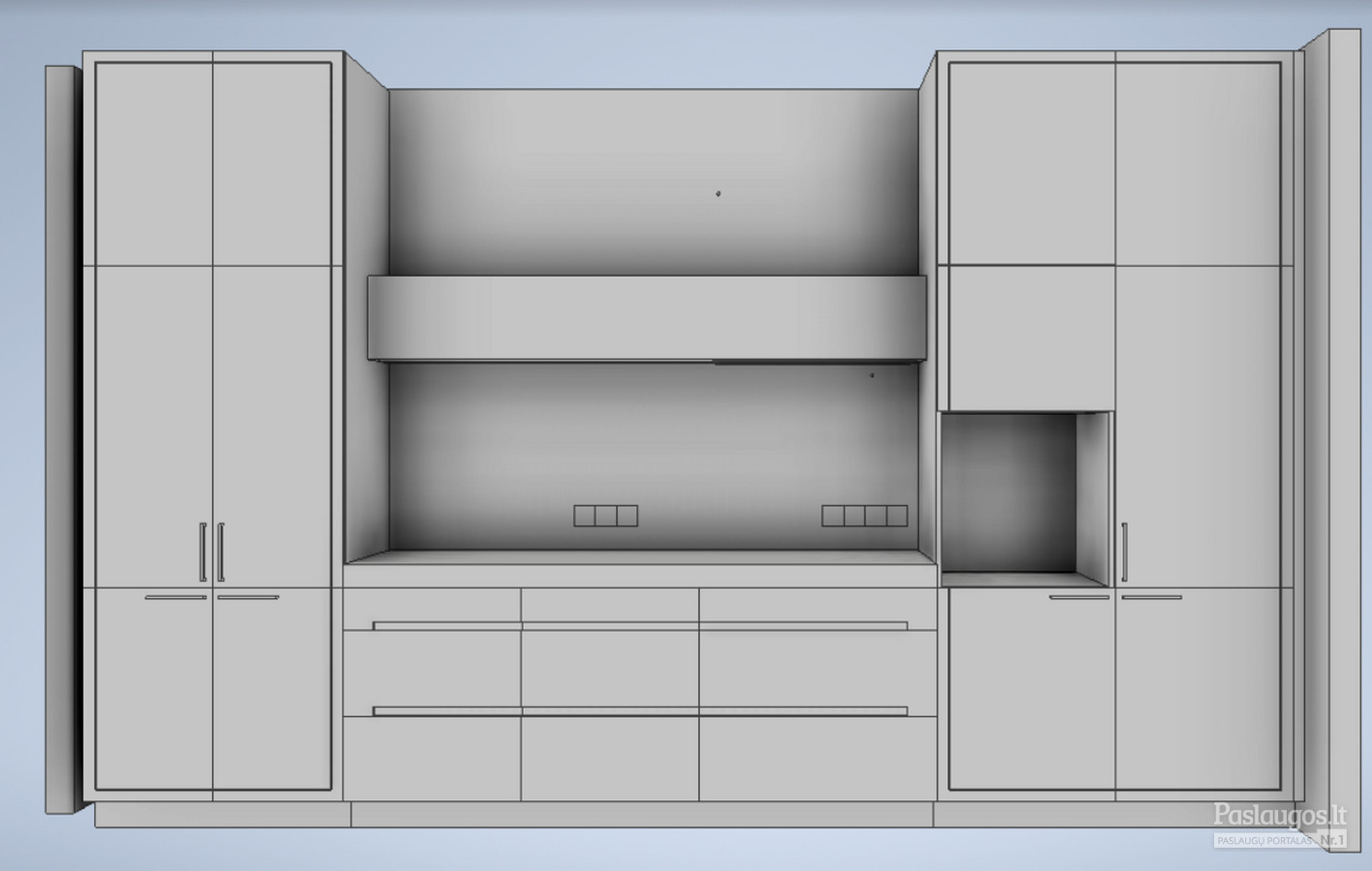The image size is (1372, 871).
Task: Pick the small hole in the upper back panel
Action: 717,195
